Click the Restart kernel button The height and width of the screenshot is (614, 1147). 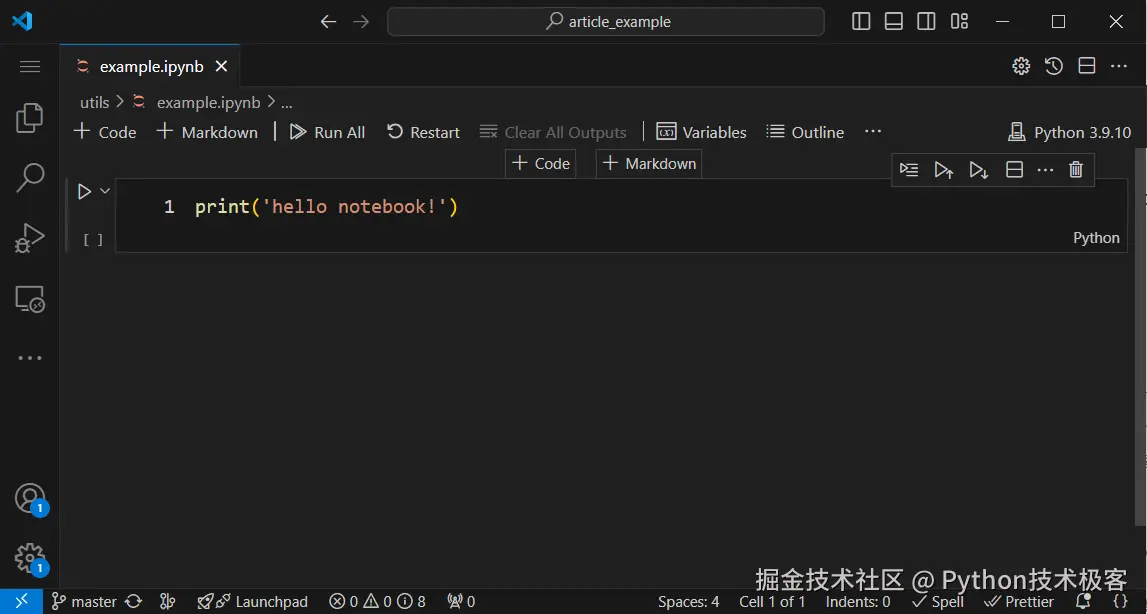coord(423,132)
